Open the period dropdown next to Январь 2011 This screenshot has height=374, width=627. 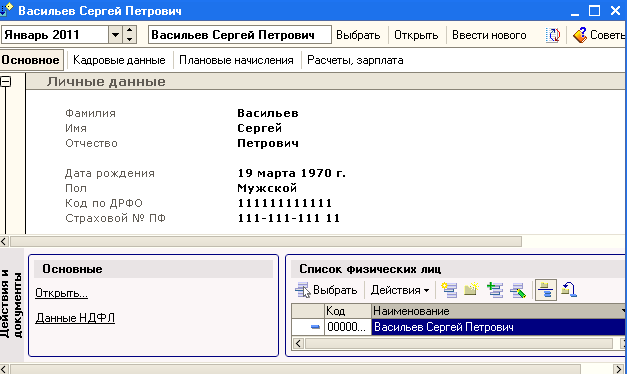pyautogui.click(x=115, y=35)
